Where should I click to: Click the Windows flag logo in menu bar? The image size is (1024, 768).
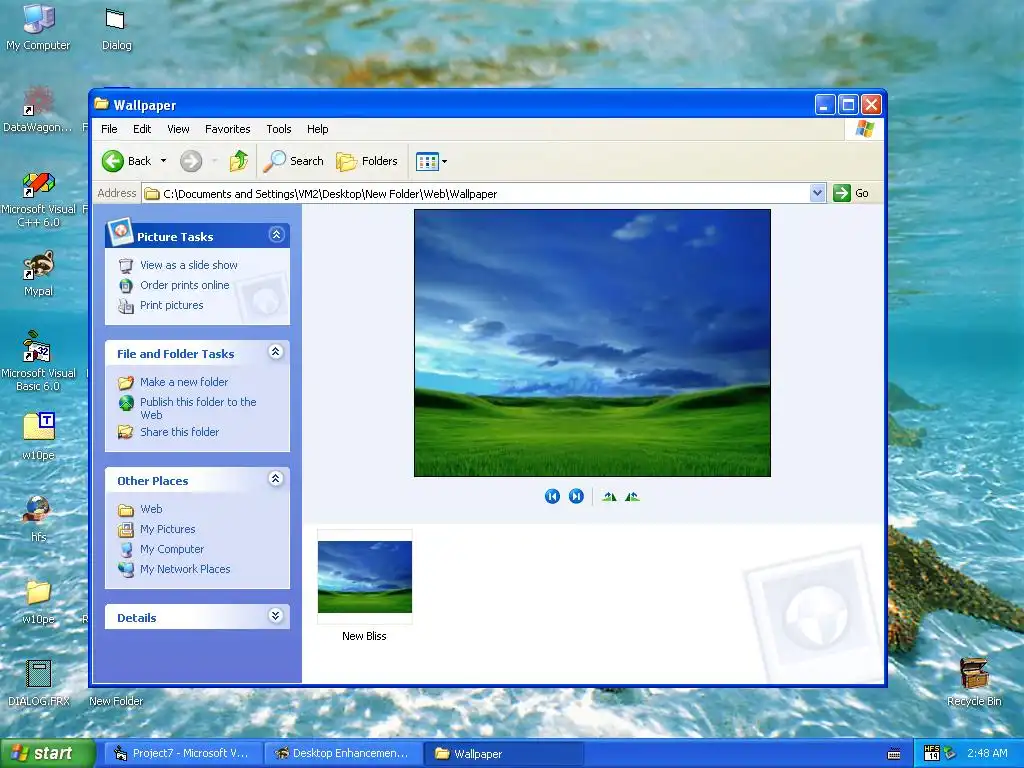pyautogui.click(x=865, y=129)
